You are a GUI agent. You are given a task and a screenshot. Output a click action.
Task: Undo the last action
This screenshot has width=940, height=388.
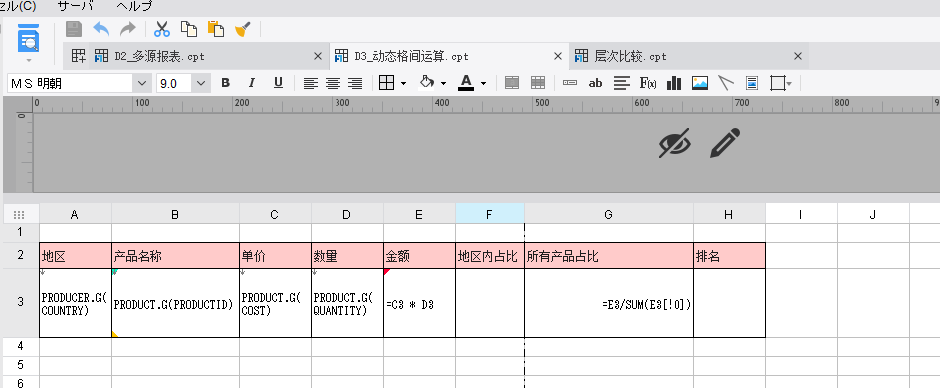101,29
